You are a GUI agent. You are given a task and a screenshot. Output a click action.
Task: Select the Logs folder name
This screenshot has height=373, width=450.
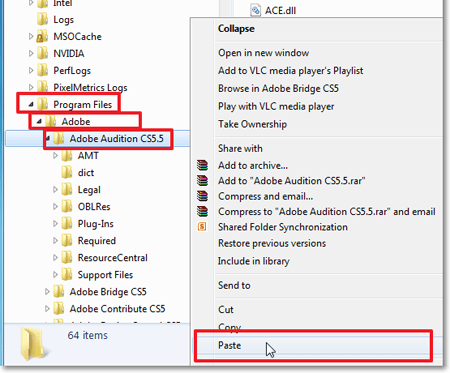tap(63, 20)
